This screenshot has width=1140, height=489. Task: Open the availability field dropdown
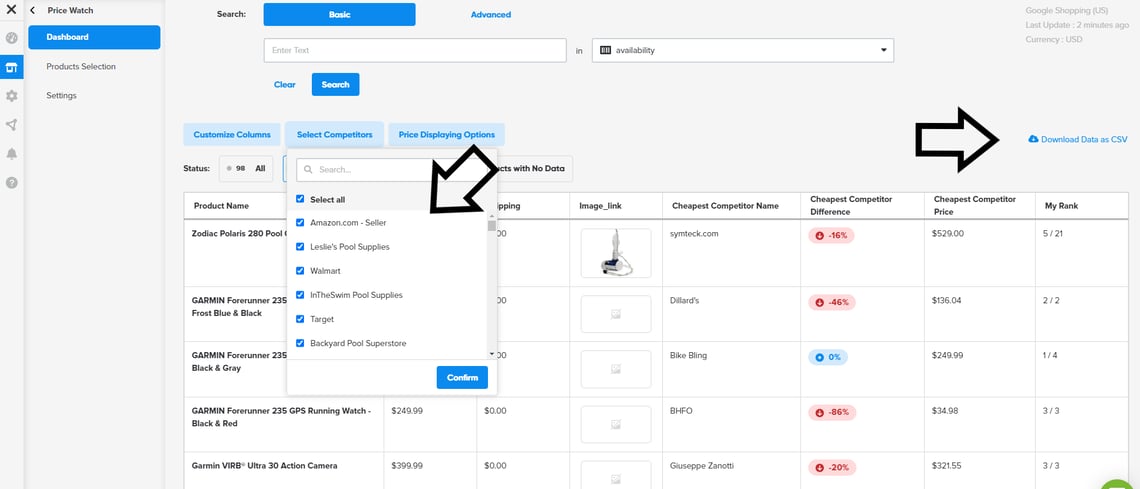tap(743, 51)
